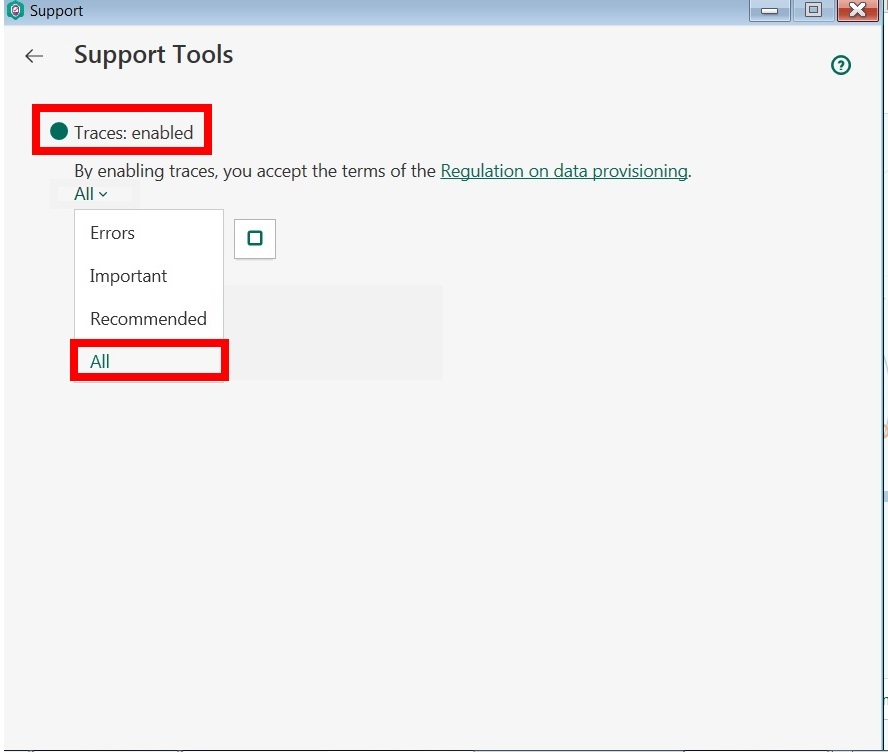
Task: Click the Support title bar text
Action: click(x=57, y=11)
